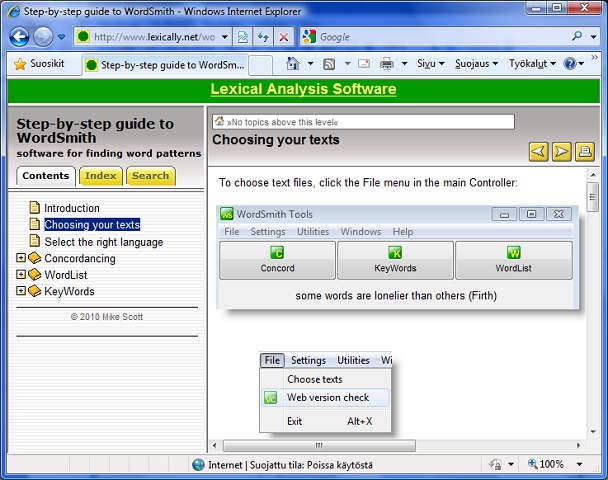Viewport: 608px width, 480px height.
Task: Switch to the Contents tab
Action: pyautogui.click(x=46, y=176)
